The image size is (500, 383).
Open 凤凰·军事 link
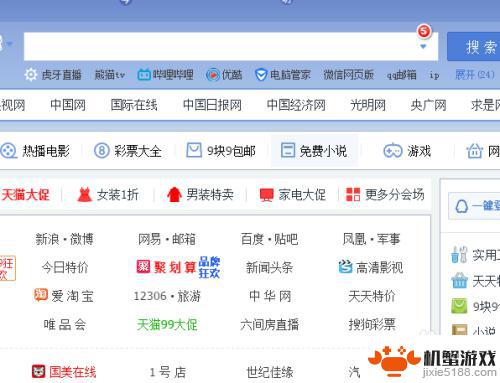[371, 239]
